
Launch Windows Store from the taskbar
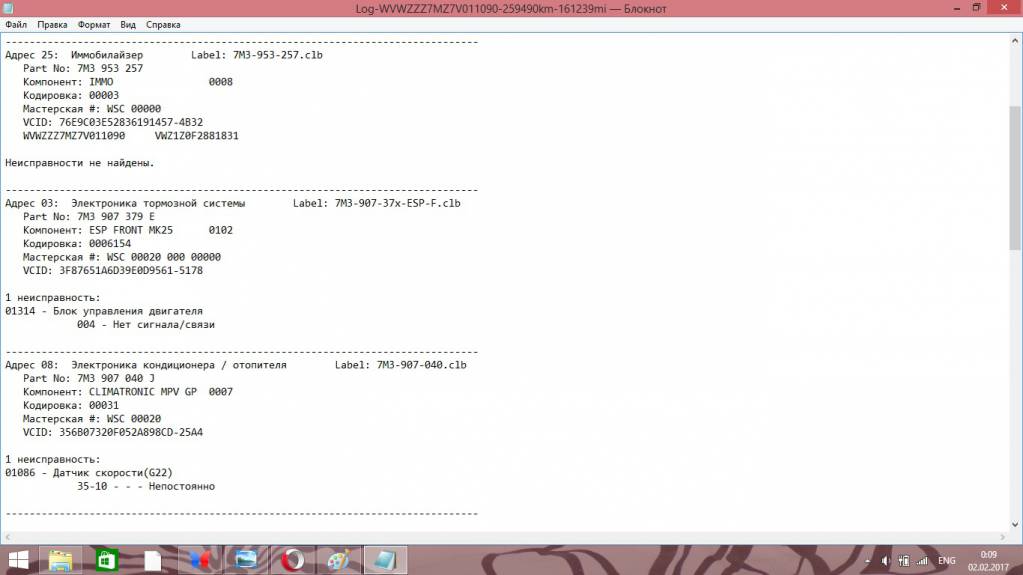point(106,560)
